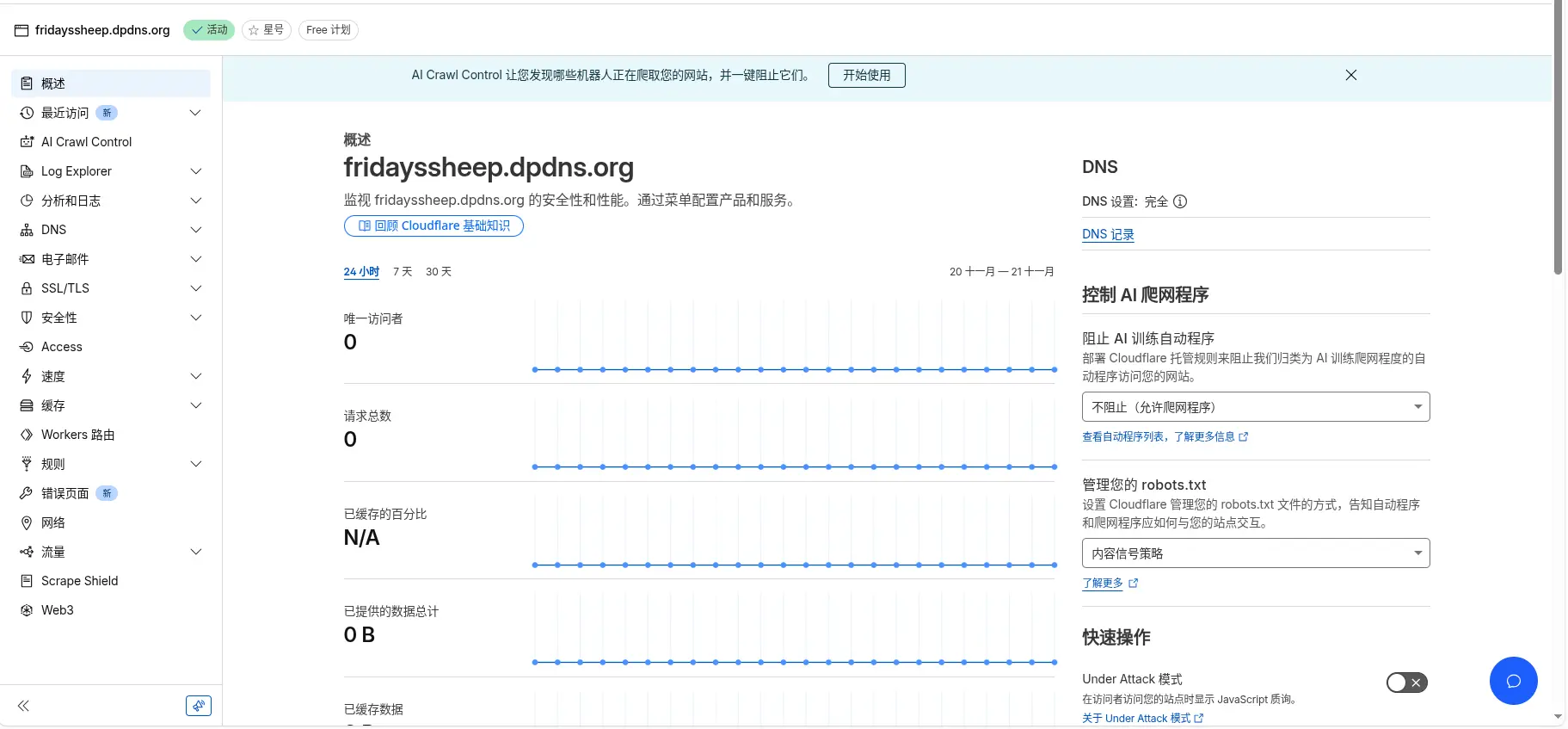Expand the 安全性 chevron
1568x729 pixels.
195,318
